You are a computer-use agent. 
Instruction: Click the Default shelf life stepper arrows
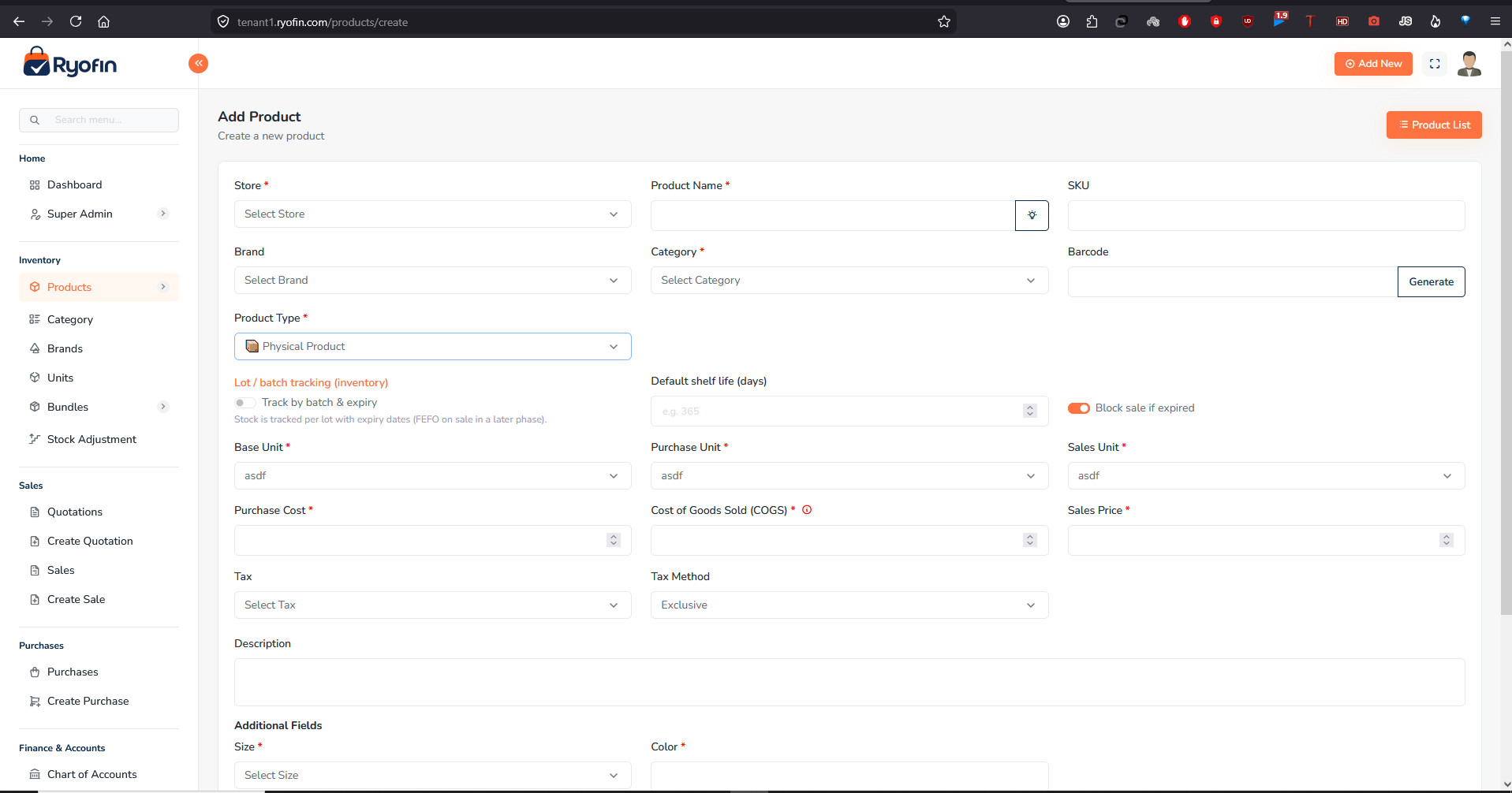point(1030,411)
